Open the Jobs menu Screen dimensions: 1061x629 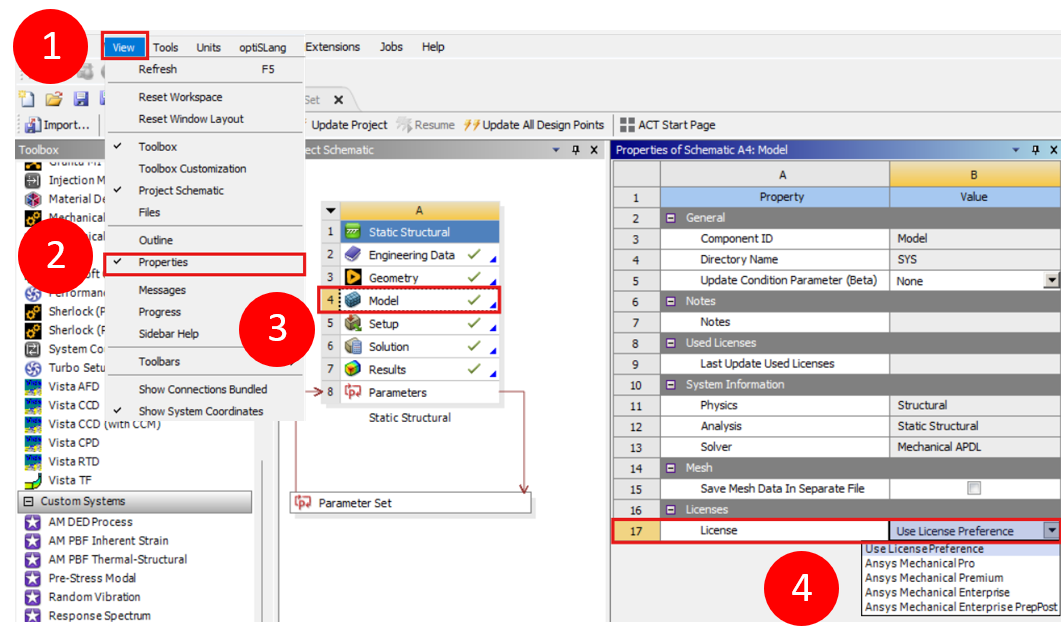point(391,47)
